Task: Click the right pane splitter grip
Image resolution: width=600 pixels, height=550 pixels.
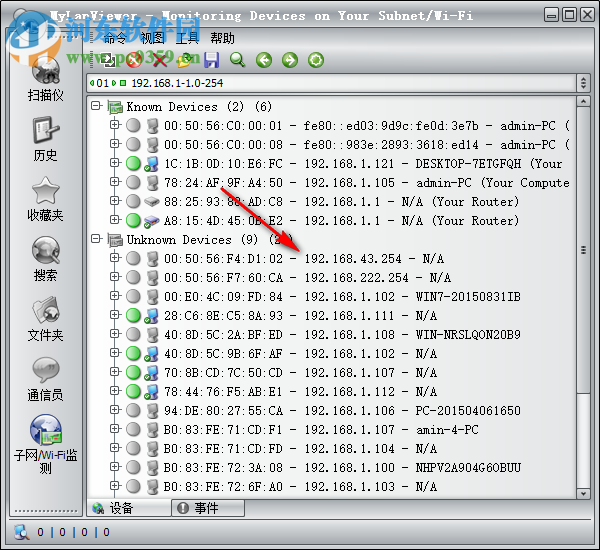Action: (x=583, y=250)
